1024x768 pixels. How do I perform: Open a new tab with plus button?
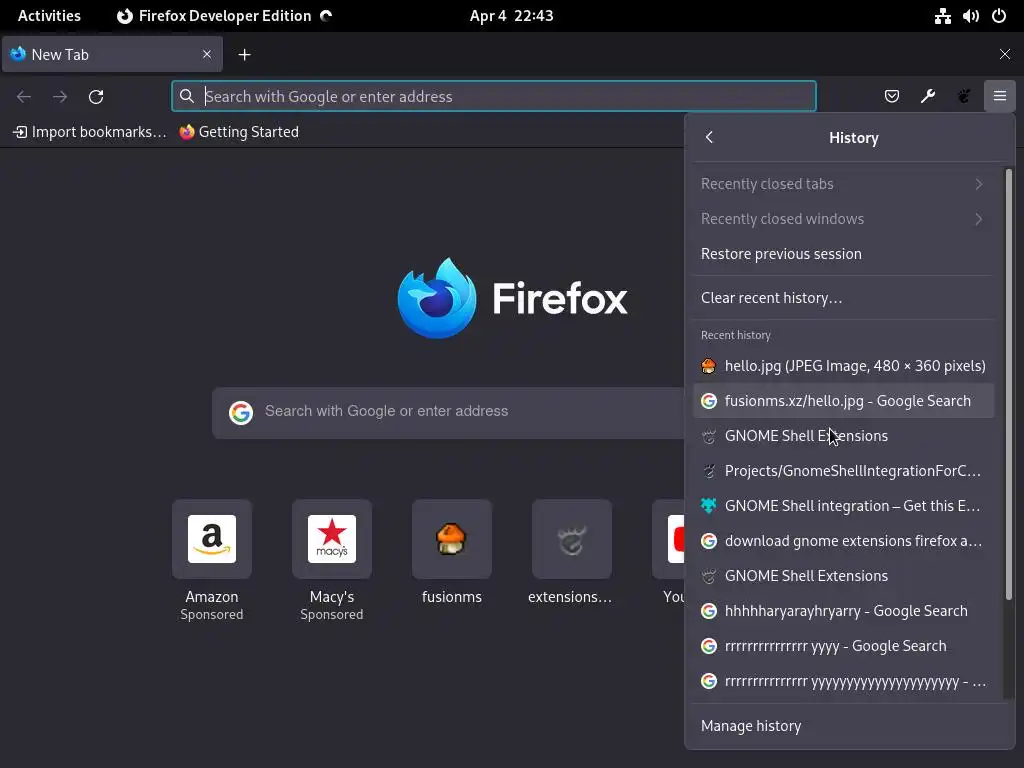point(244,55)
